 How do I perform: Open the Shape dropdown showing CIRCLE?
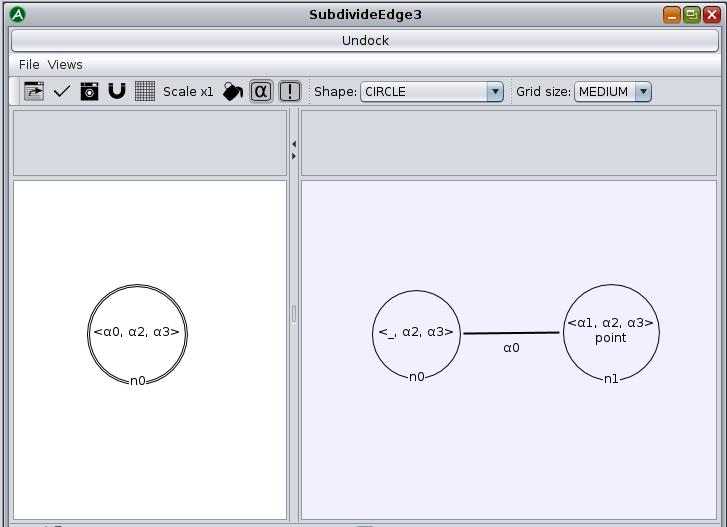(432, 92)
